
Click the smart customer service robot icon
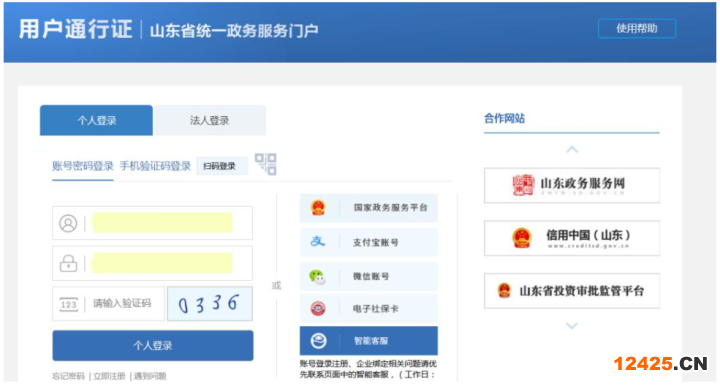tap(318, 341)
